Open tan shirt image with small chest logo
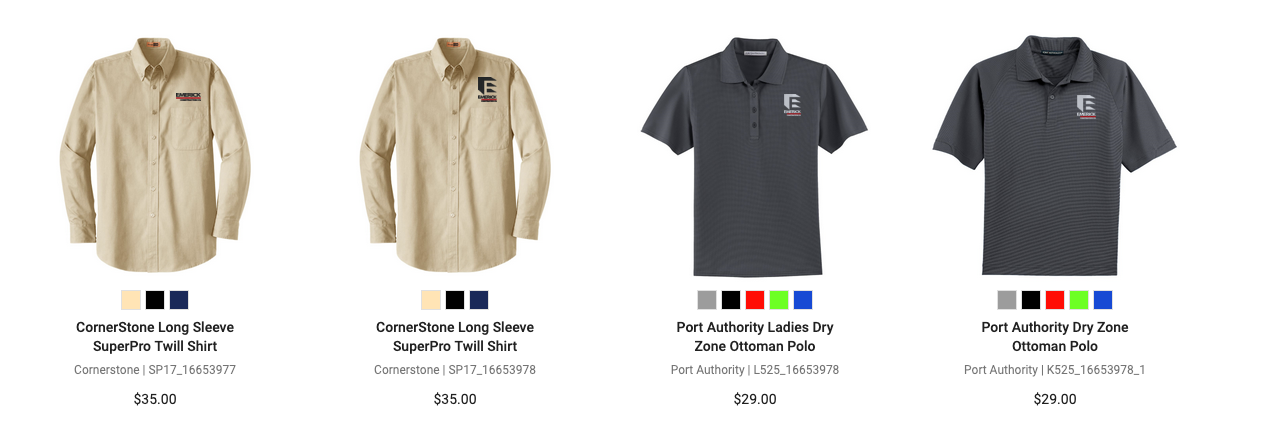Screen dimensions: 1264x430 (x=155, y=155)
